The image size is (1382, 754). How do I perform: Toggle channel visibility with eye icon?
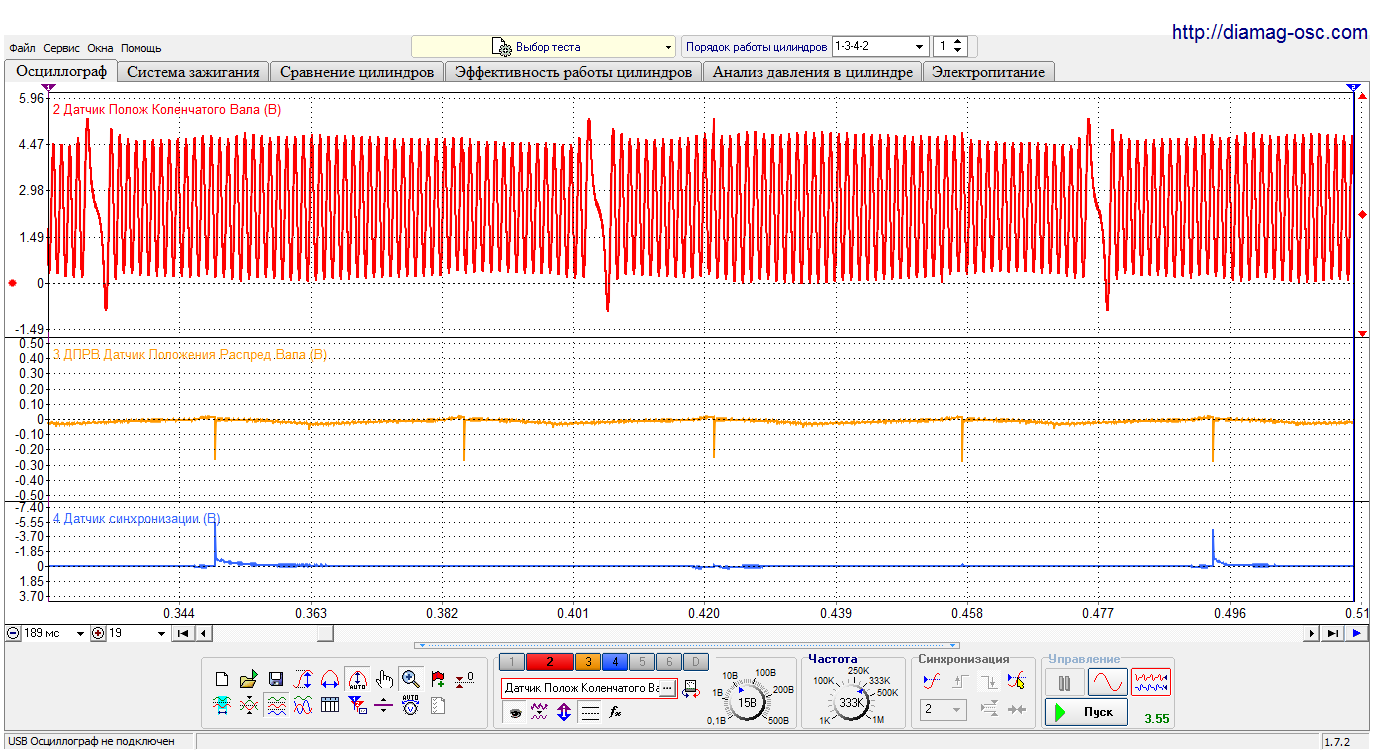point(515,712)
